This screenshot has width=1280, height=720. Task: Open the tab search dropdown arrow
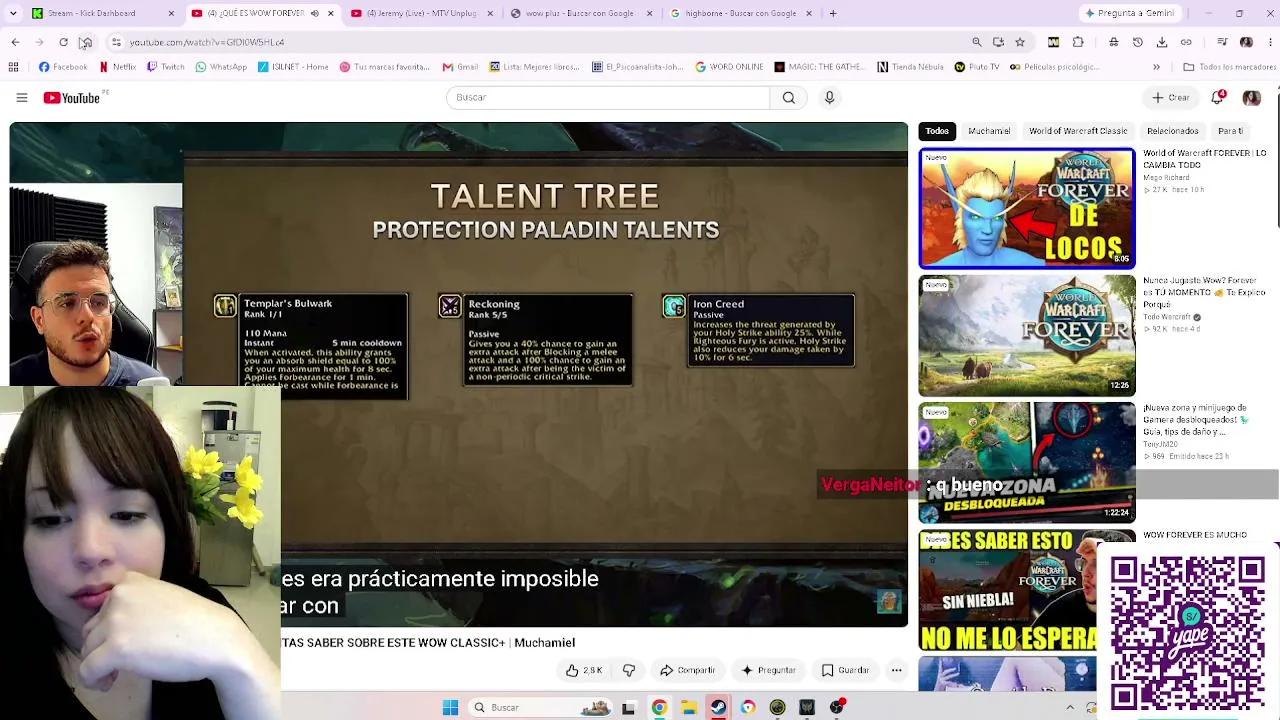tap(12, 13)
